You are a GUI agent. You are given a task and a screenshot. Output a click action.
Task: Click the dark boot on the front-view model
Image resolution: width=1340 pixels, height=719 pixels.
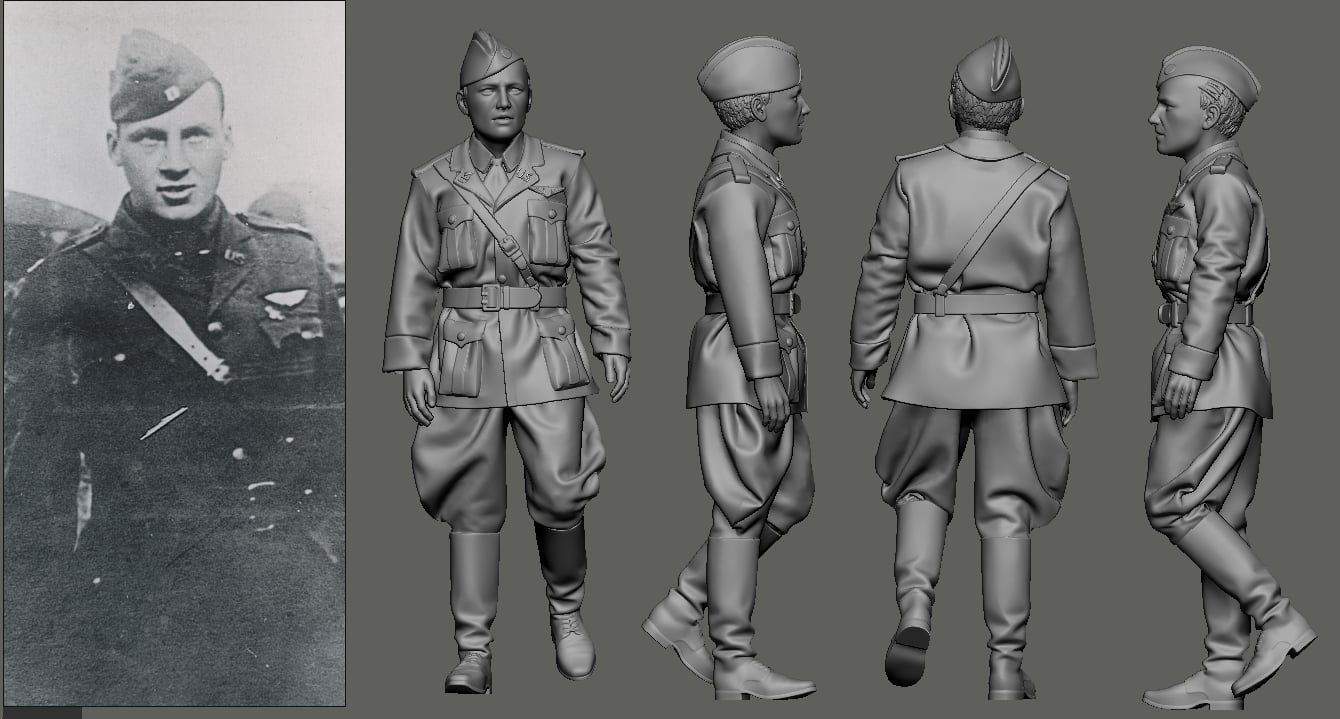(561, 567)
